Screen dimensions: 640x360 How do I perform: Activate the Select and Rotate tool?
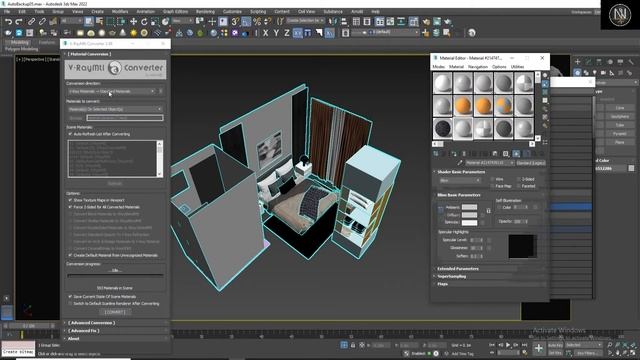(144, 22)
